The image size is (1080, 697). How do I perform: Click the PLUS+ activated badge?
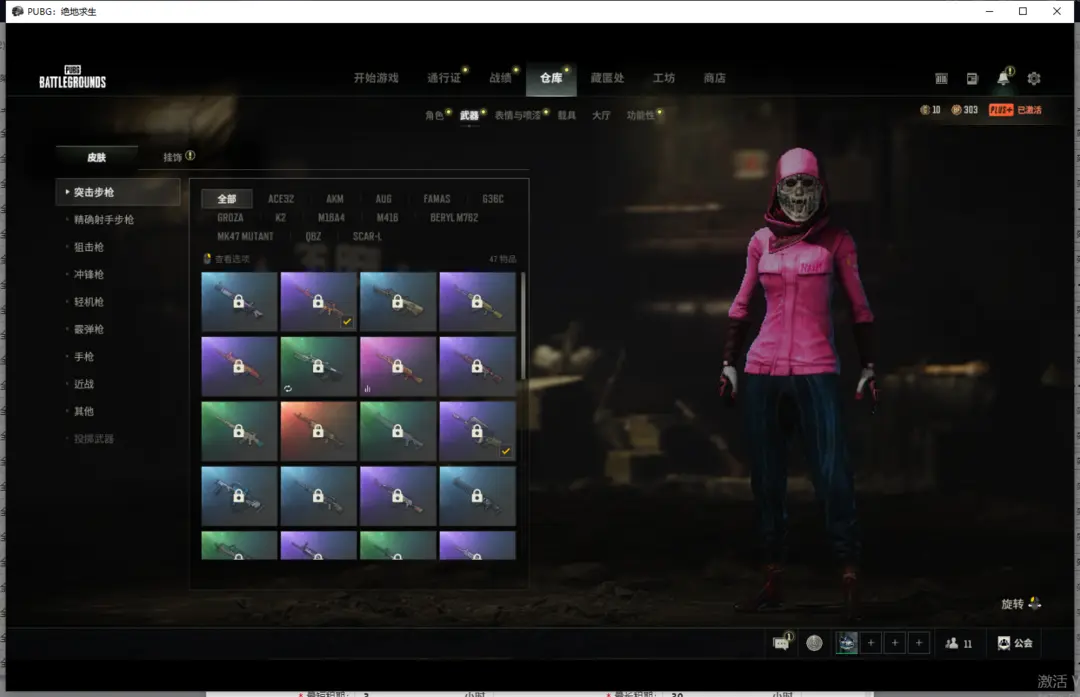(1015, 110)
